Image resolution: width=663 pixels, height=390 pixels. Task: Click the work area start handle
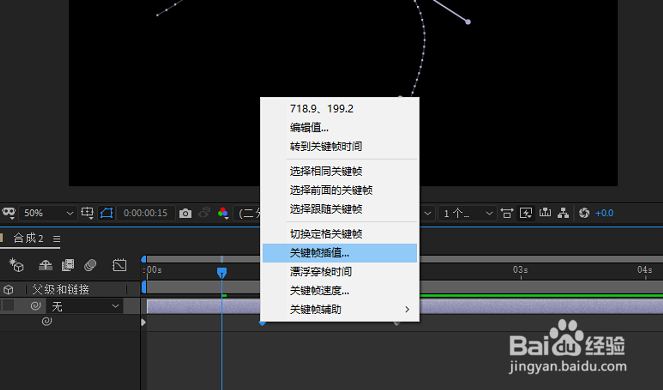[x=144, y=287]
